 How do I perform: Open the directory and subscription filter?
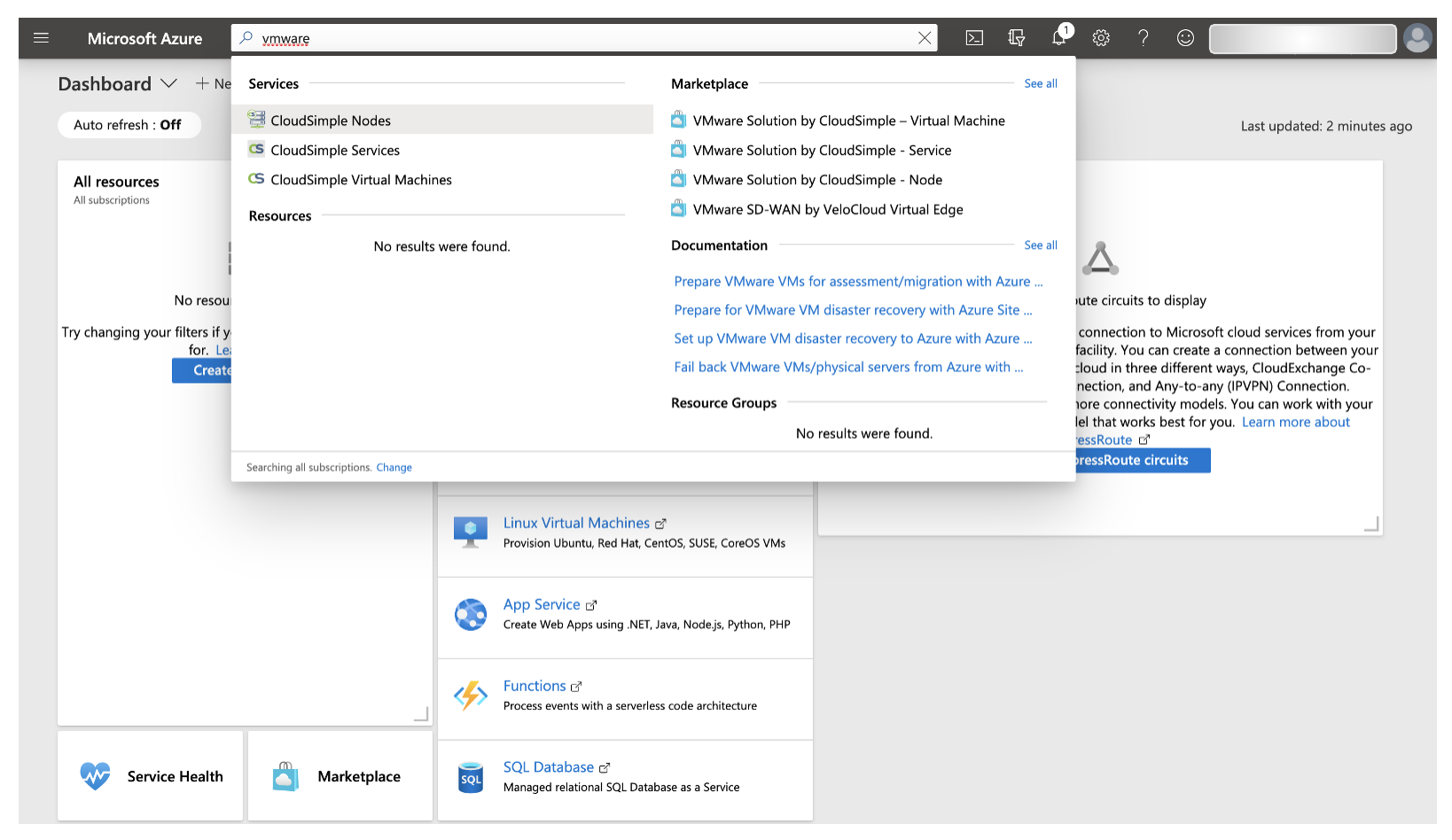(1016, 38)
